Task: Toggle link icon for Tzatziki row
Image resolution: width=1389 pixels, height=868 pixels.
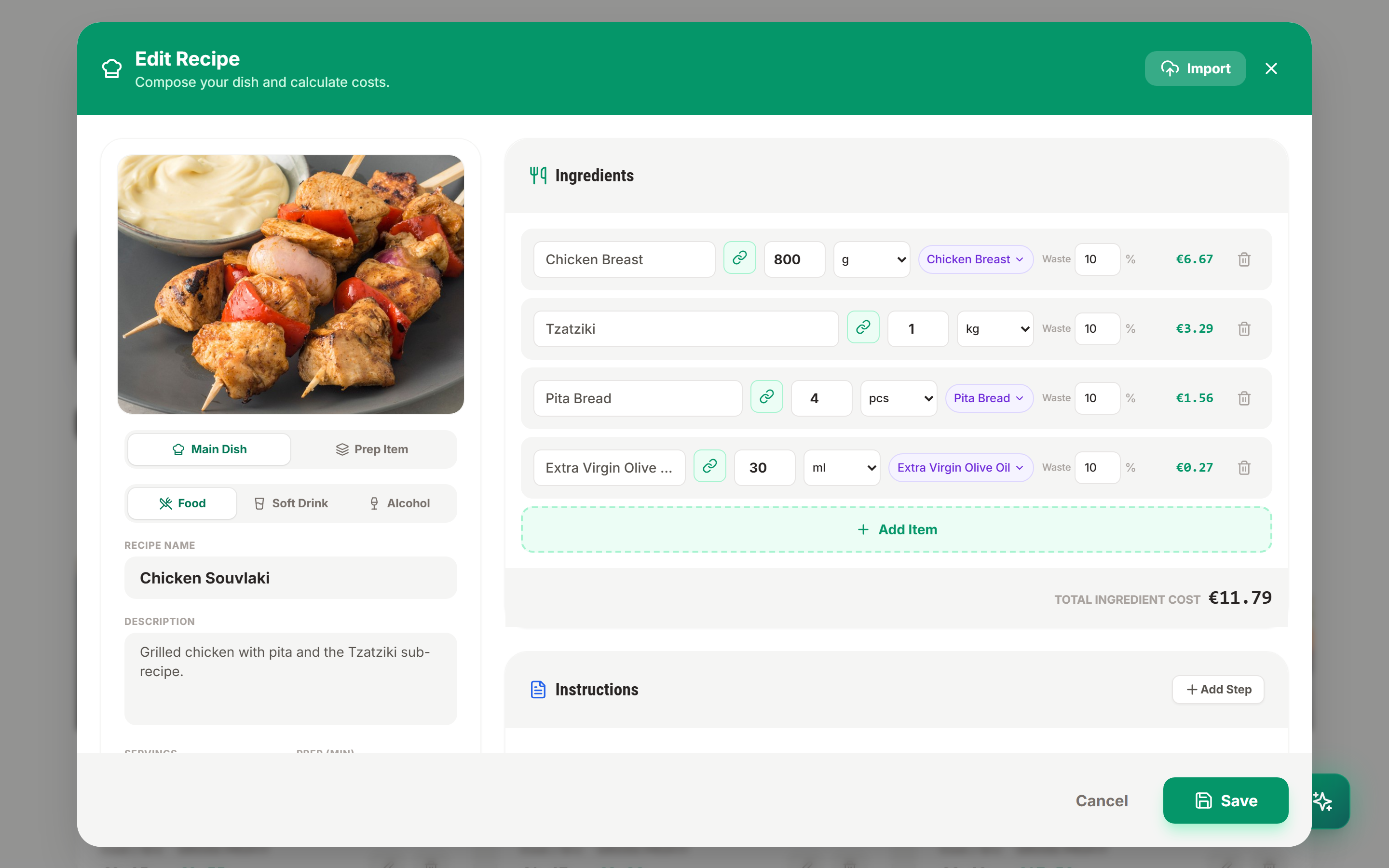Action: pos(863,327)
